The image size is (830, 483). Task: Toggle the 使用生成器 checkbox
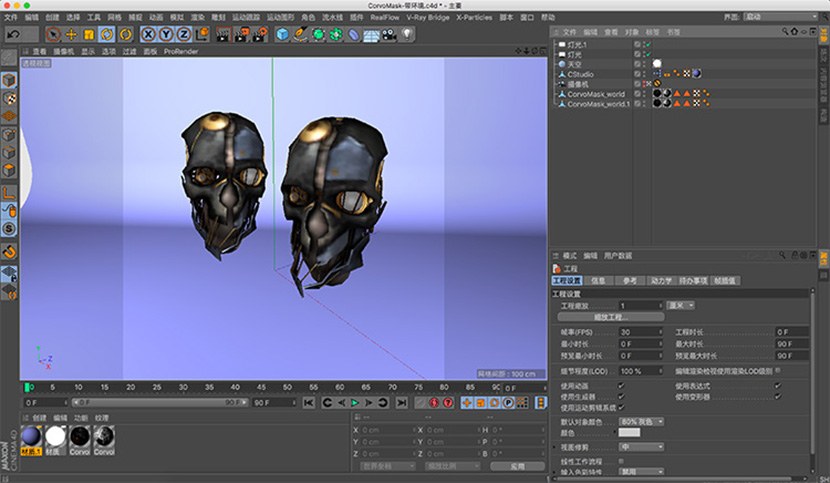tap(621, 396)
